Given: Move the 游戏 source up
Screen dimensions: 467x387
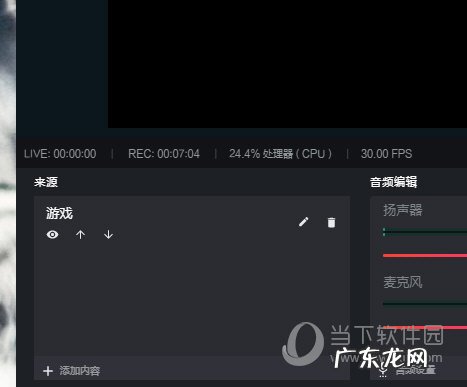Looking at the screenshot, I should pyautogui.click(x=80, y=235).
